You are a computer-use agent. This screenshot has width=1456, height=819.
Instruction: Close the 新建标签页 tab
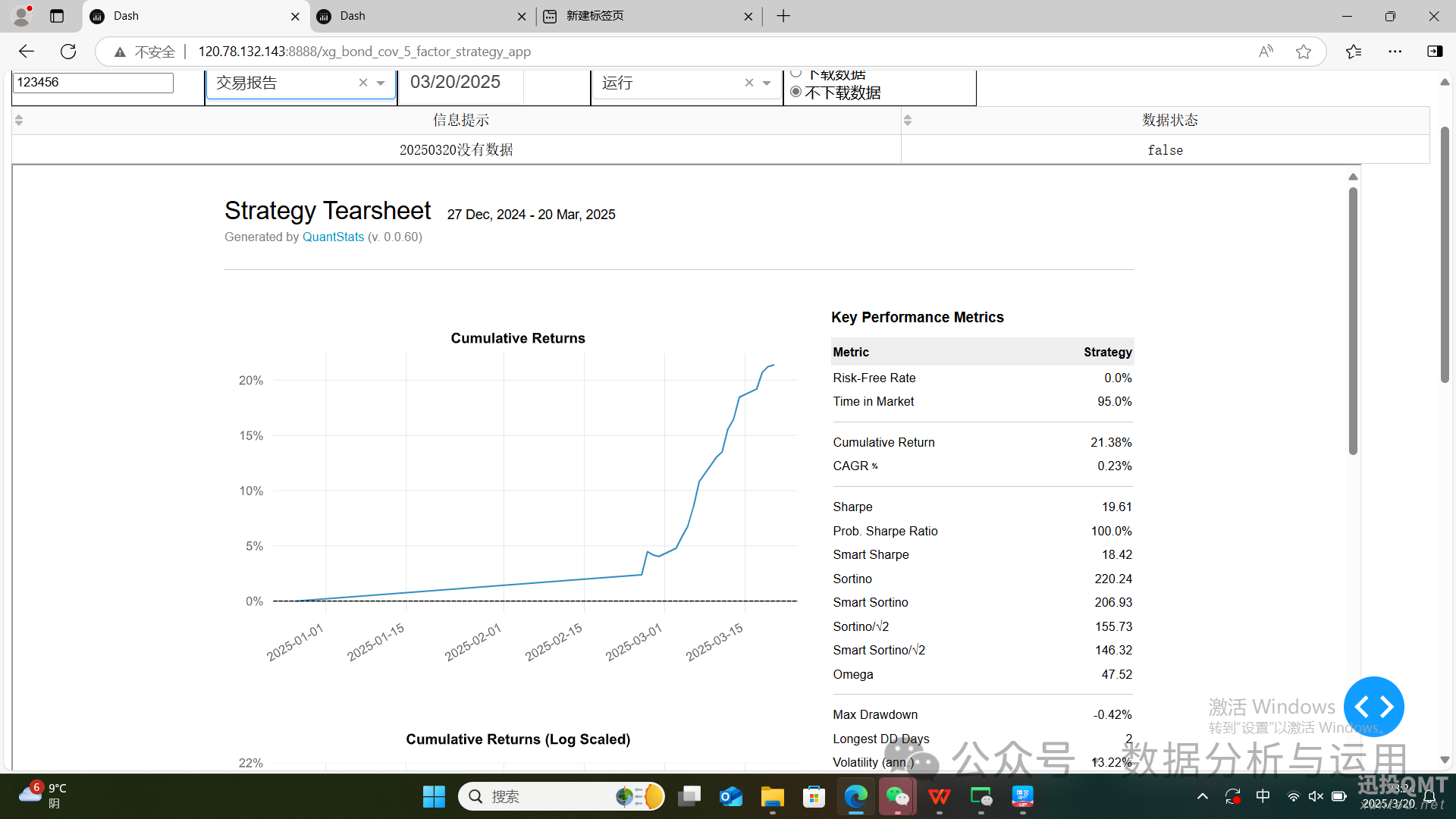tap(748, 16)
